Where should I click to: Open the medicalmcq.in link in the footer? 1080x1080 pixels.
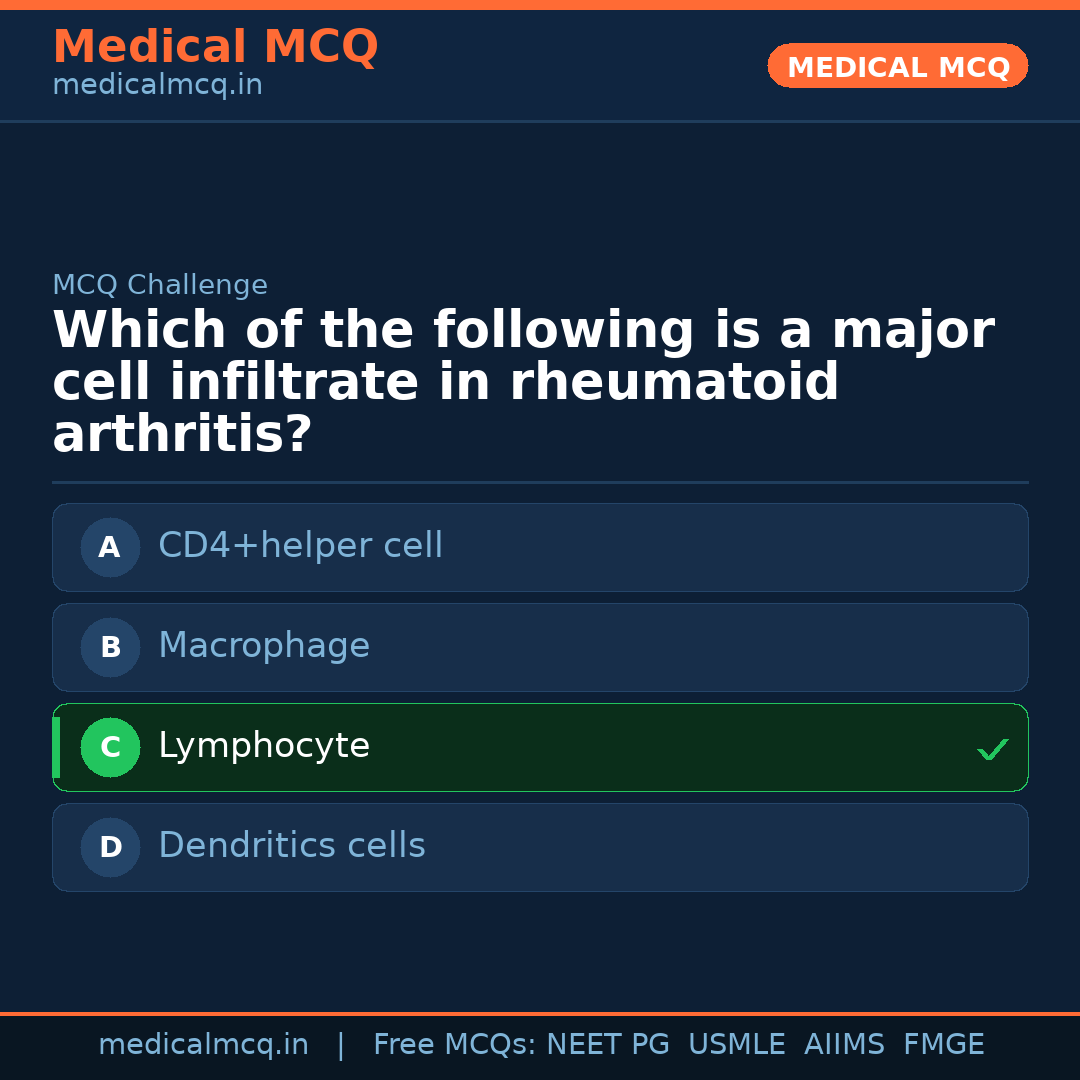coord(203,1045)
